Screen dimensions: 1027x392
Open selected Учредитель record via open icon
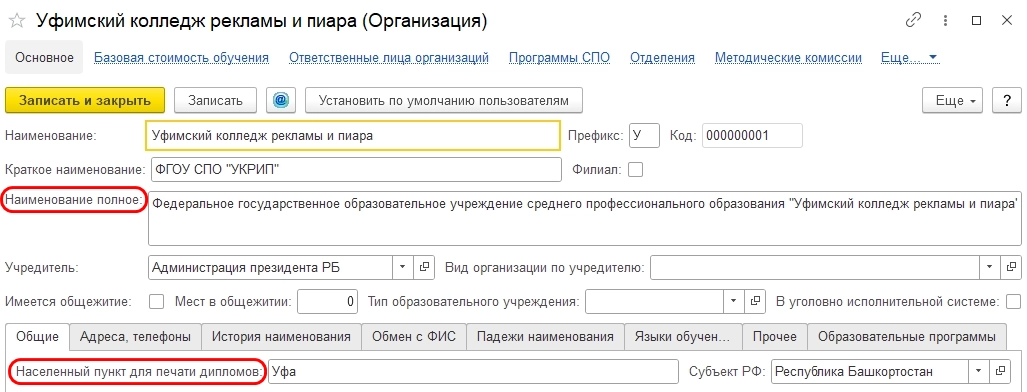pos(424,267)
